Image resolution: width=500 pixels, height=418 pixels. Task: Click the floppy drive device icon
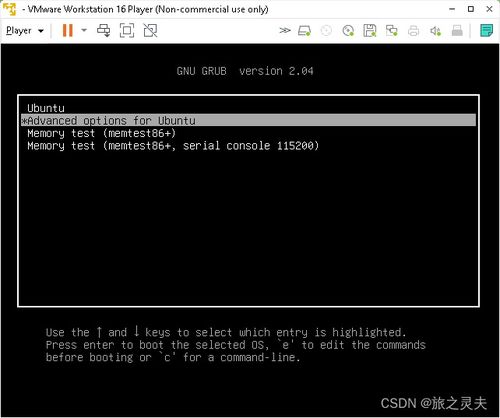(370, 31)
